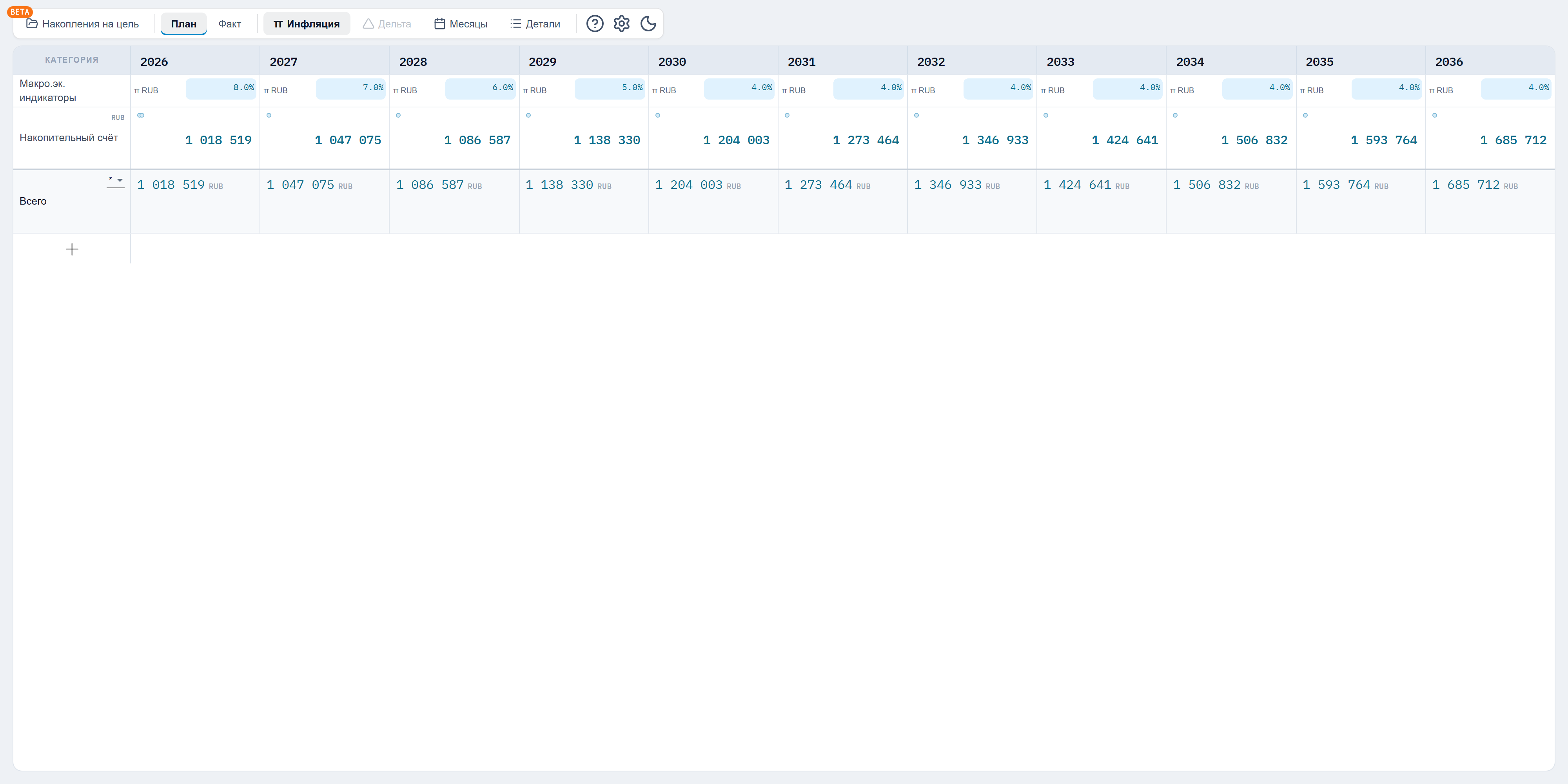This screenshot has height=784, width=1568.
Task: Click the circle marker in 2036 cell
Action: pos(1435,115)
